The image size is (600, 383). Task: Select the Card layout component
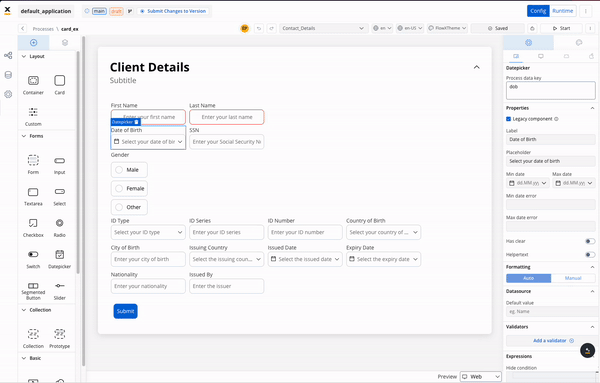[x=60, y=85]
